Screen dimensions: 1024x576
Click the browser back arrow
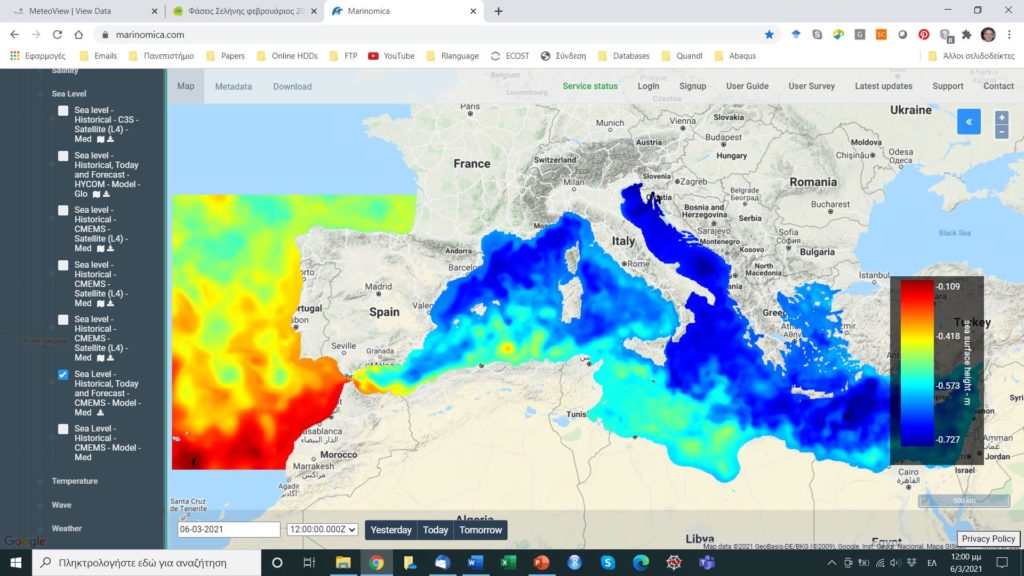[14, 35]
